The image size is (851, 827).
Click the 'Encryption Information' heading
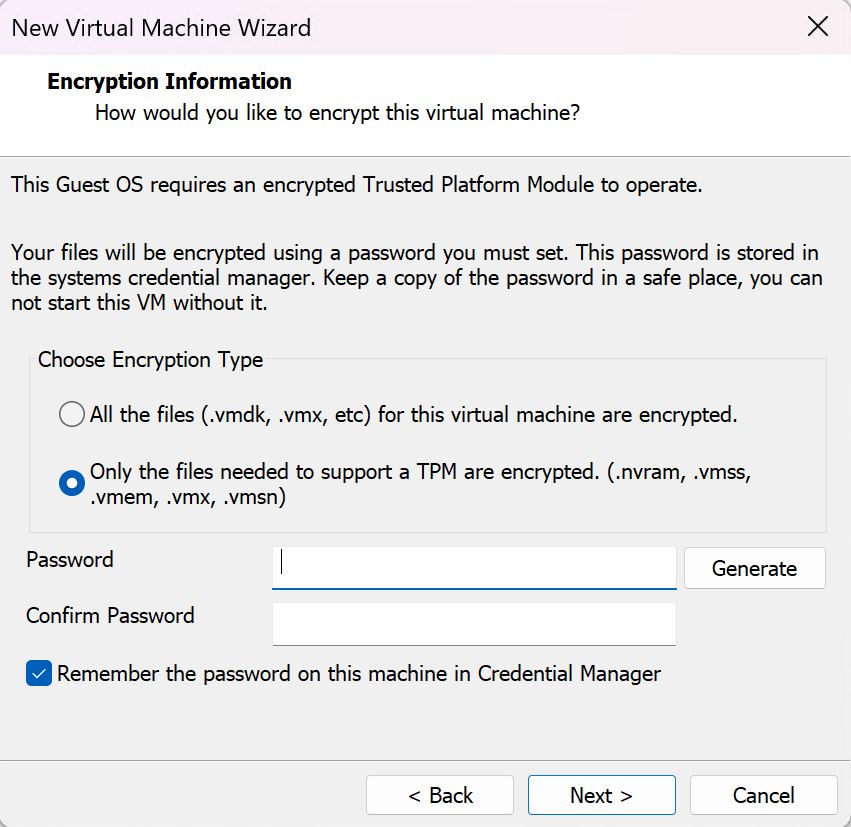(x=169, y=81)
